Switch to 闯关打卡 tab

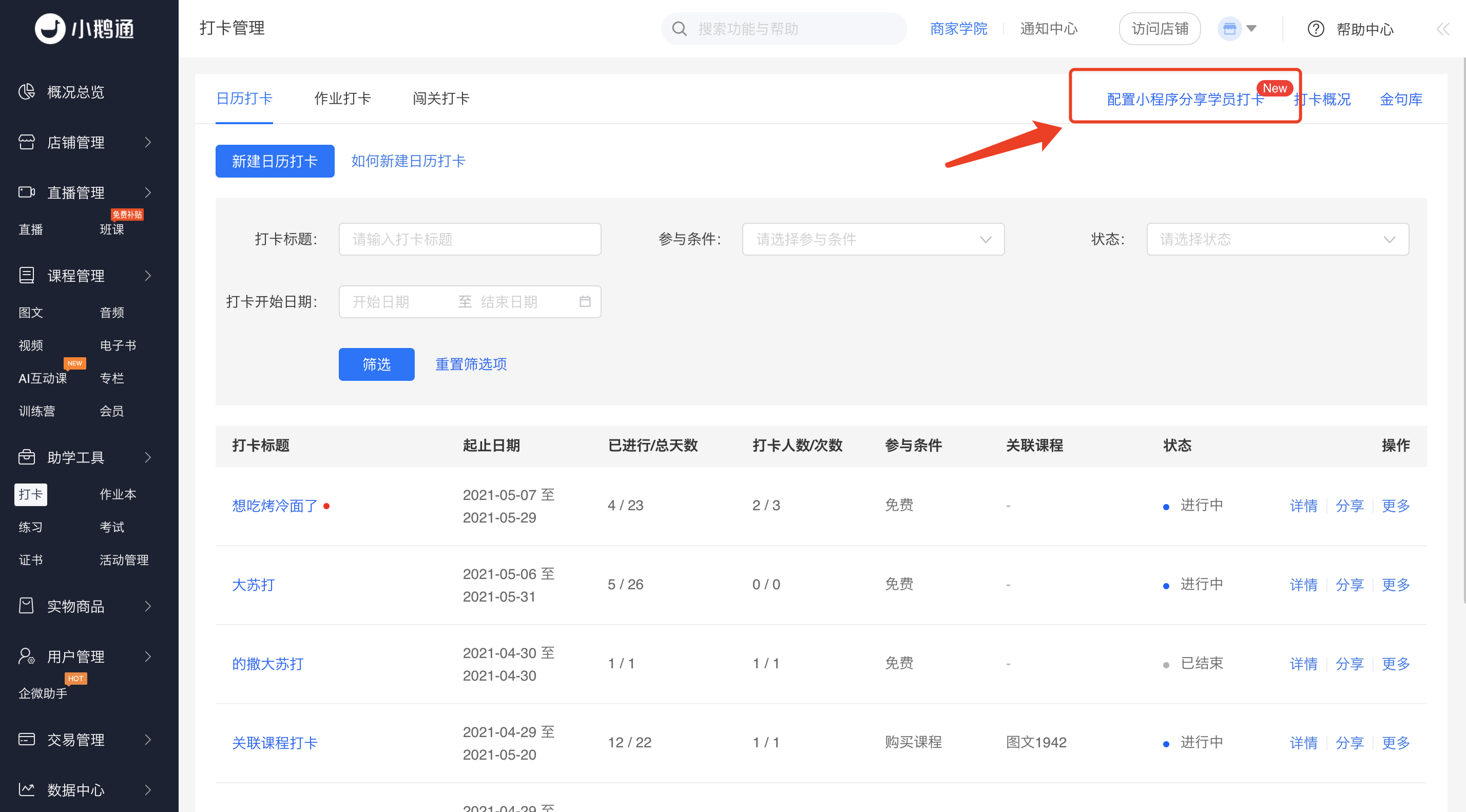pyautogui.click(x=441, y=99)
